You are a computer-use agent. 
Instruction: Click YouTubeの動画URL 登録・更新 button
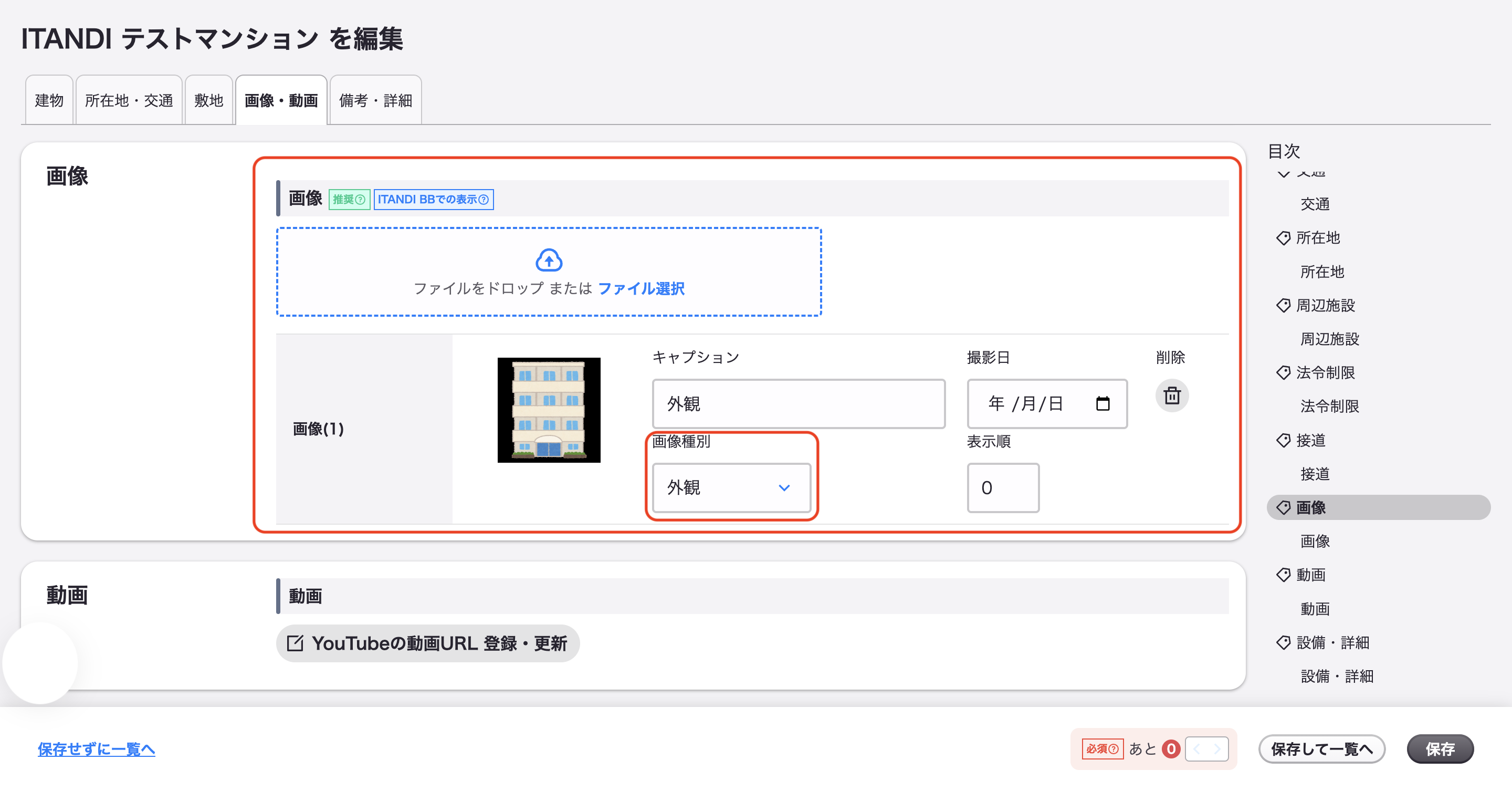click(x=428, y=643)
